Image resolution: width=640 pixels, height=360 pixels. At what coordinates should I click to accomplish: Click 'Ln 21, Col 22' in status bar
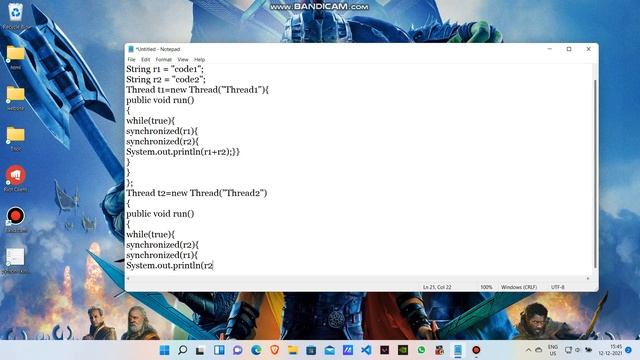(x=437, y=287)
